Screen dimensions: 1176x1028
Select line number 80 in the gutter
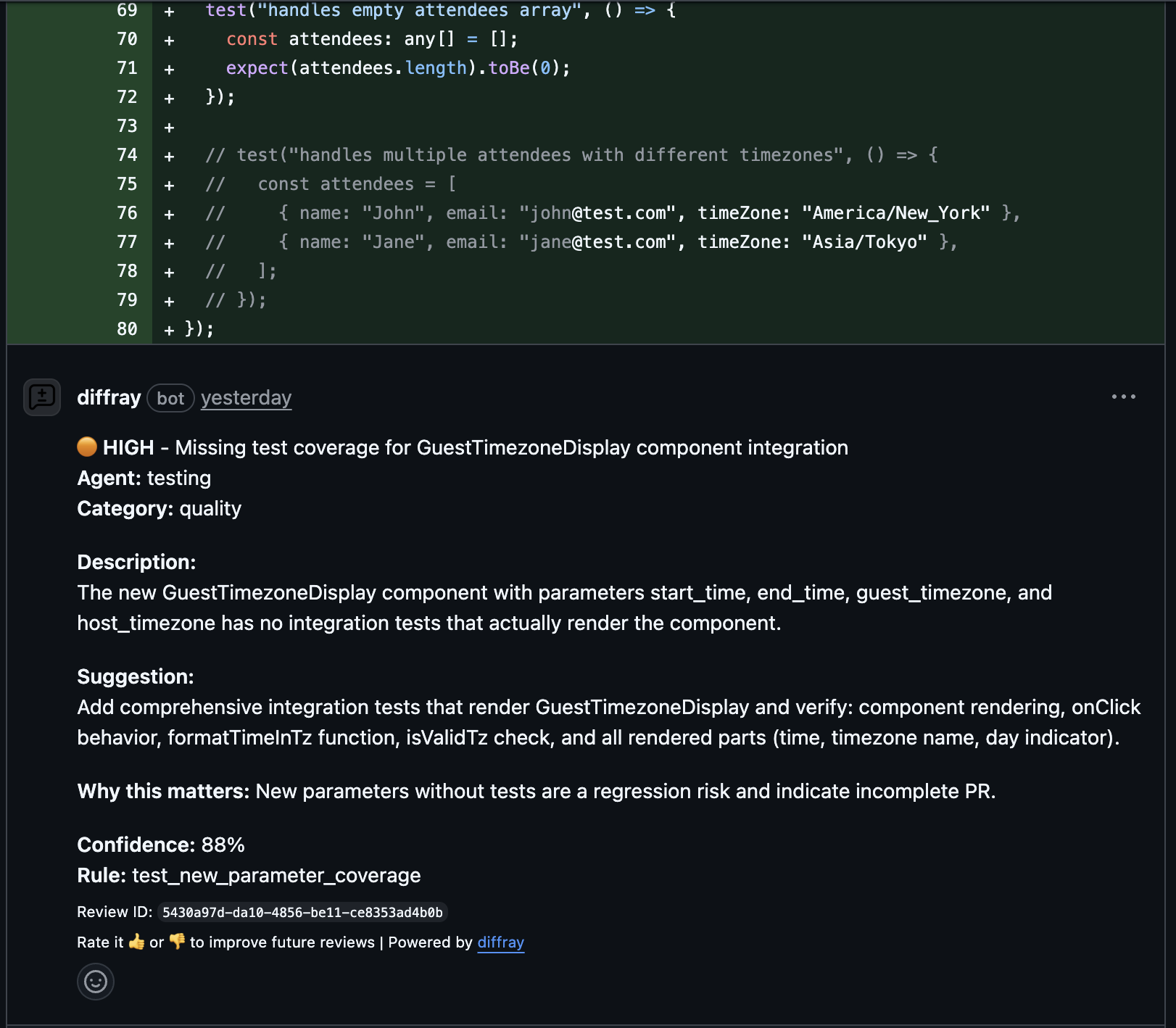[127, 328]
